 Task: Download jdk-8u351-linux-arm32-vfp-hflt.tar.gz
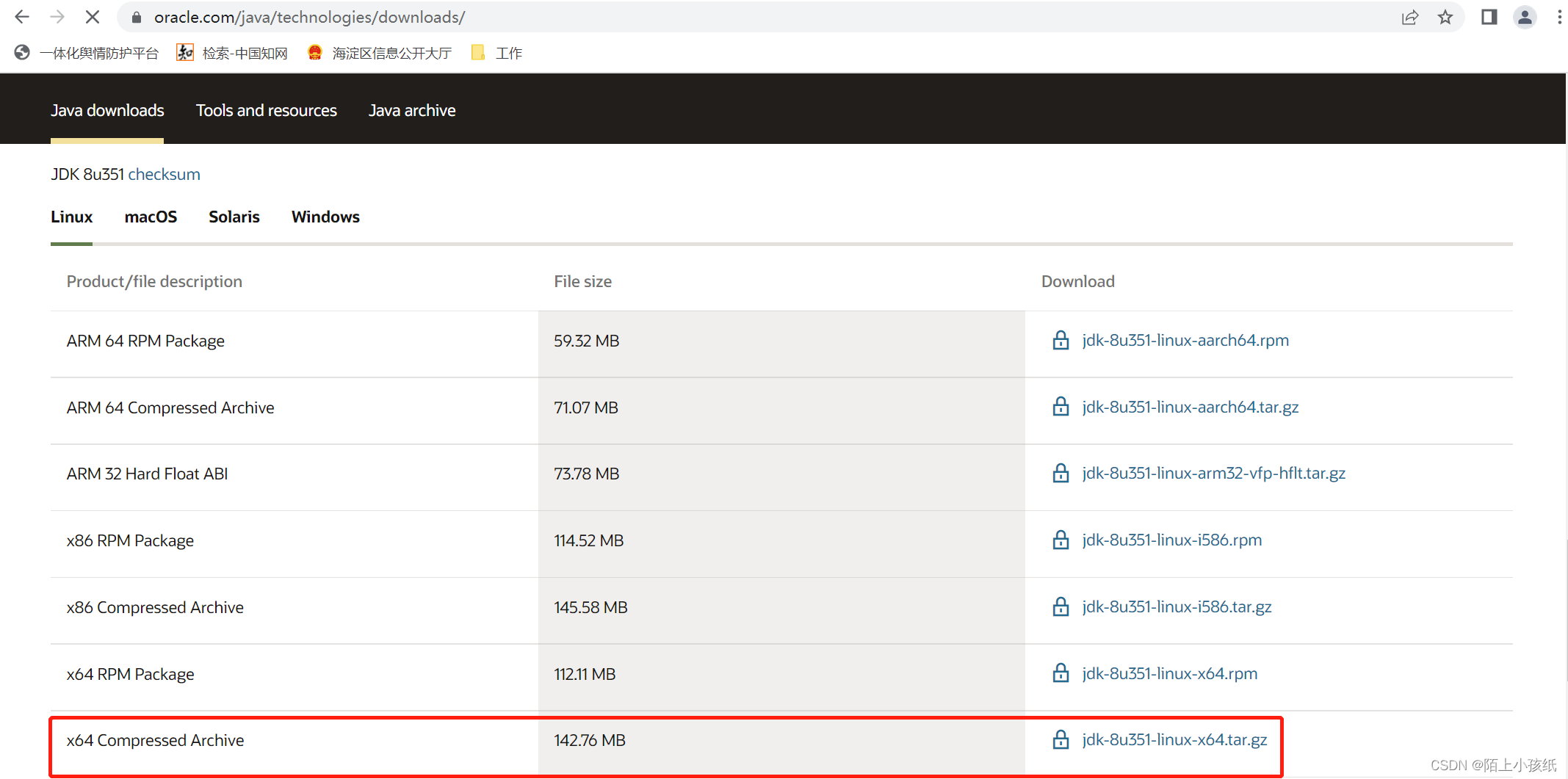1214,473
